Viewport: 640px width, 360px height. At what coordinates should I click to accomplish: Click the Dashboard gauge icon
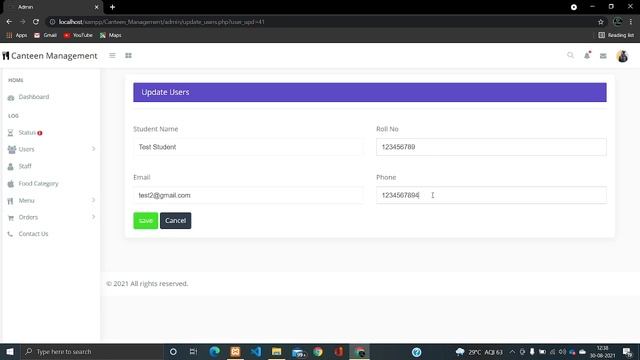coord(11,98)
